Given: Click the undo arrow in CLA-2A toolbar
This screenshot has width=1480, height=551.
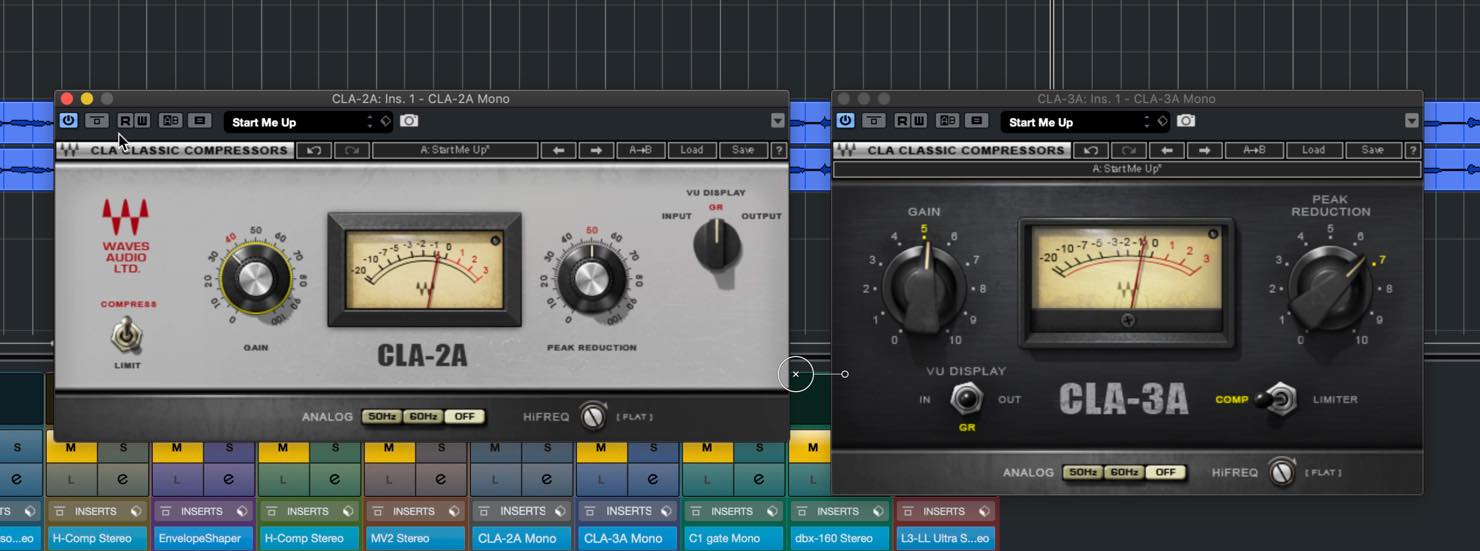Looking at the screenshot, I should (x=314, y=150).
